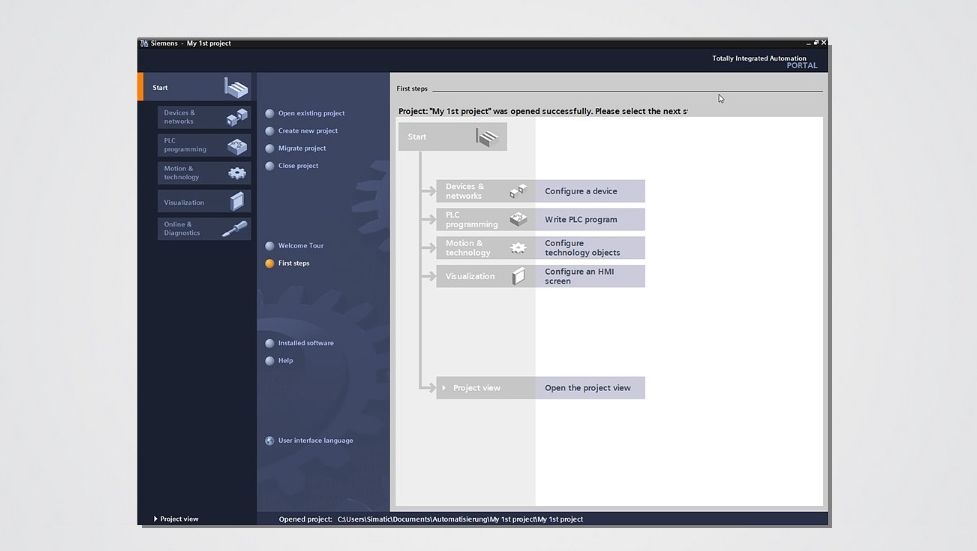Select the orange First steps bullet
This screenshot has height=551, width=977.
(270, 263)
